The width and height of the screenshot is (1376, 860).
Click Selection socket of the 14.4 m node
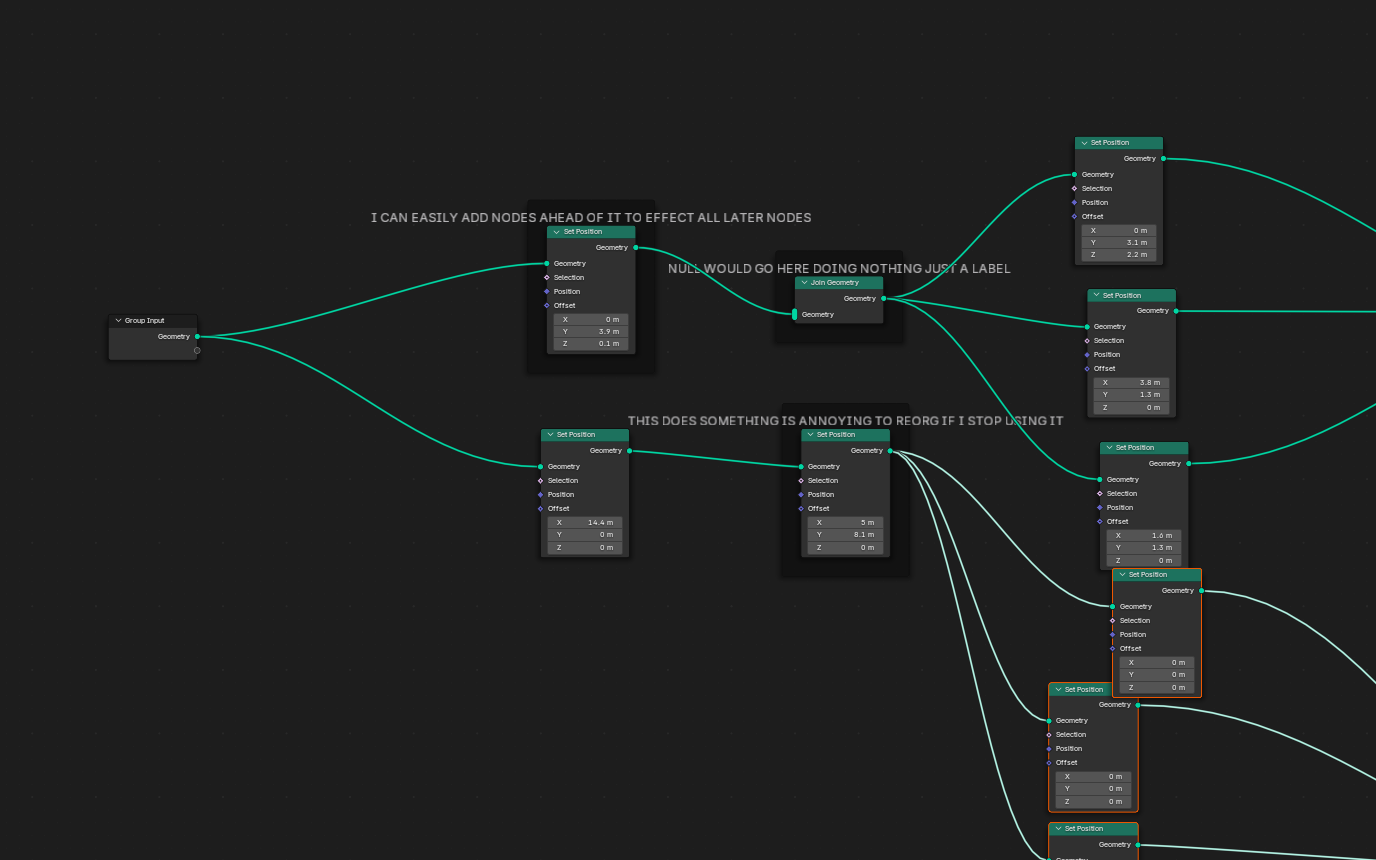[540, 481]
